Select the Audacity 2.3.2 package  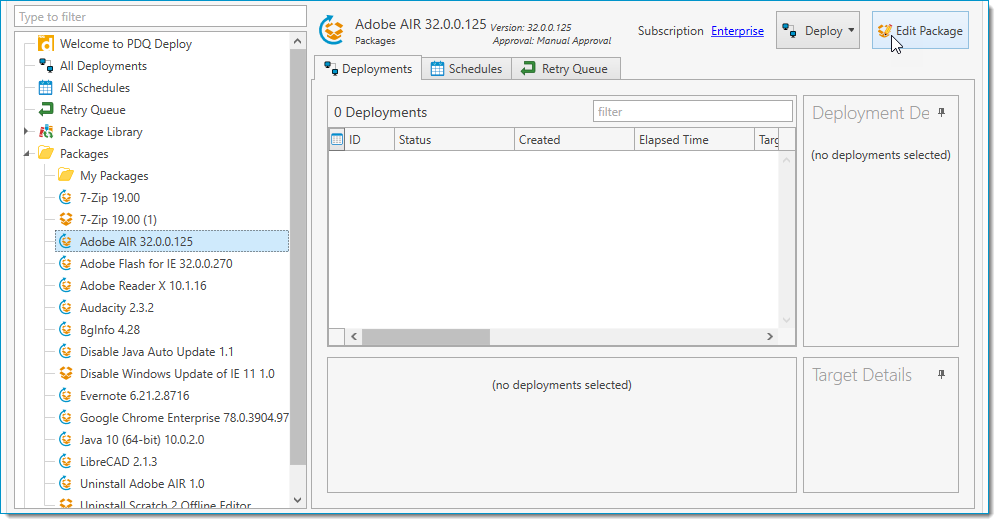coord(116,308)
